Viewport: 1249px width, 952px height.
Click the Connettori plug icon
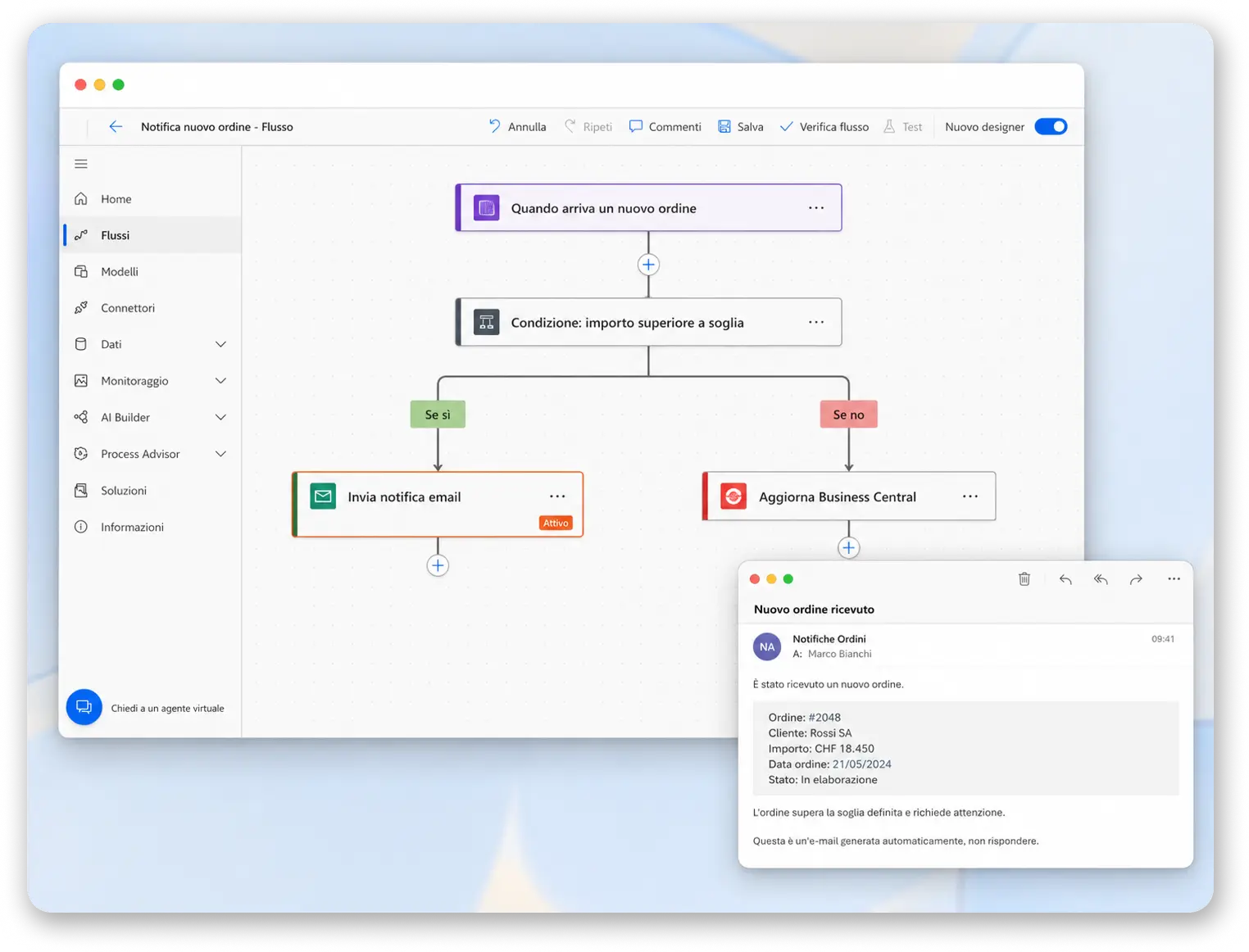click(81, 308)
